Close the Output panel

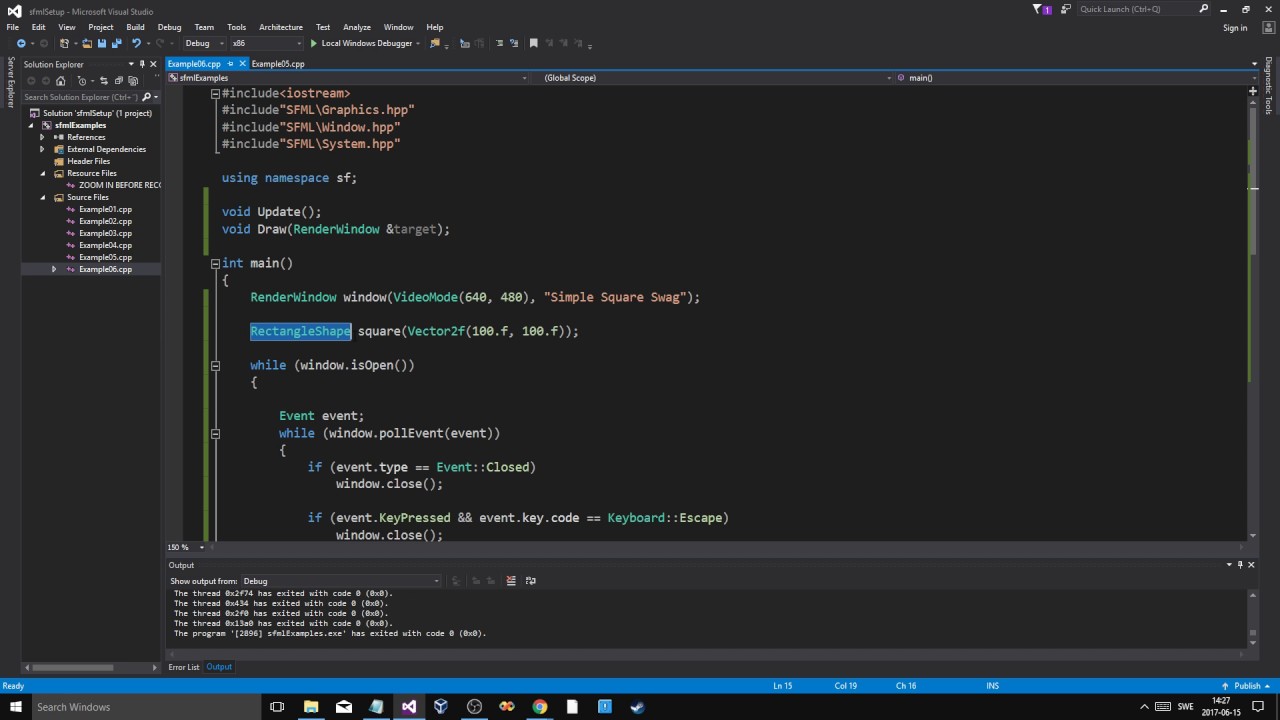coord(1251,565)
